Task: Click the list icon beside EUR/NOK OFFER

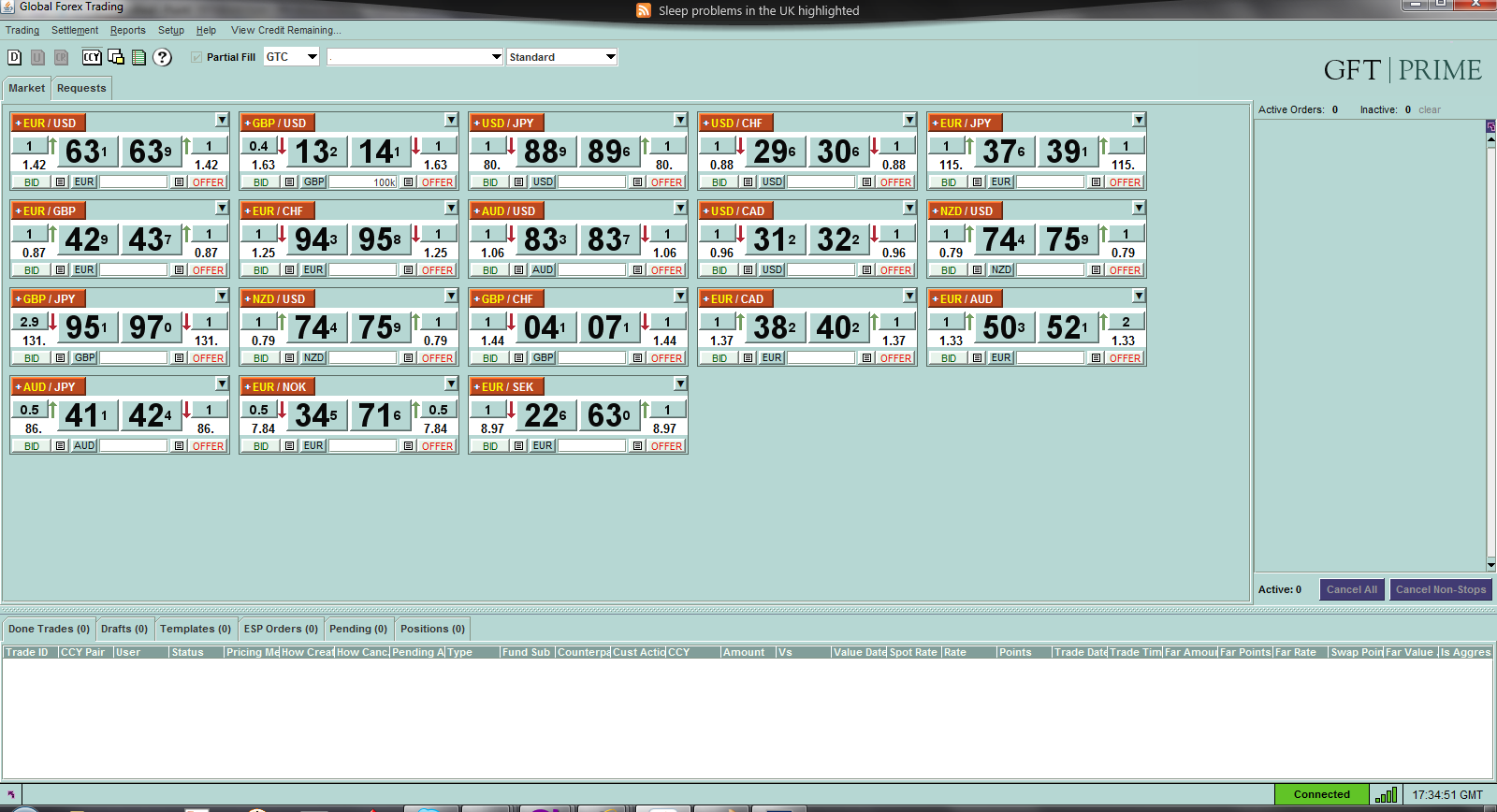Action: point(408,446)
